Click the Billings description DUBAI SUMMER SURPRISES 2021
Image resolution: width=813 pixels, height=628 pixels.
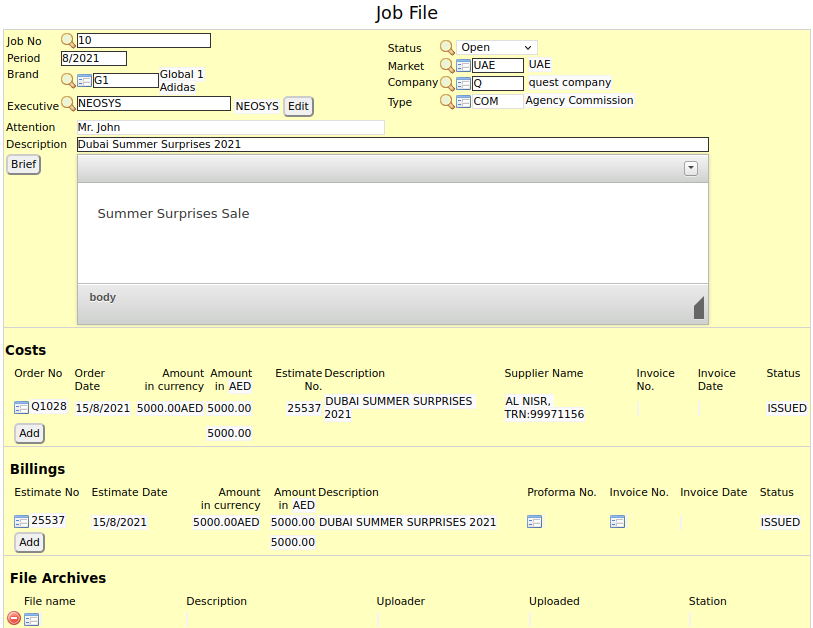click(x=408, y=522)
